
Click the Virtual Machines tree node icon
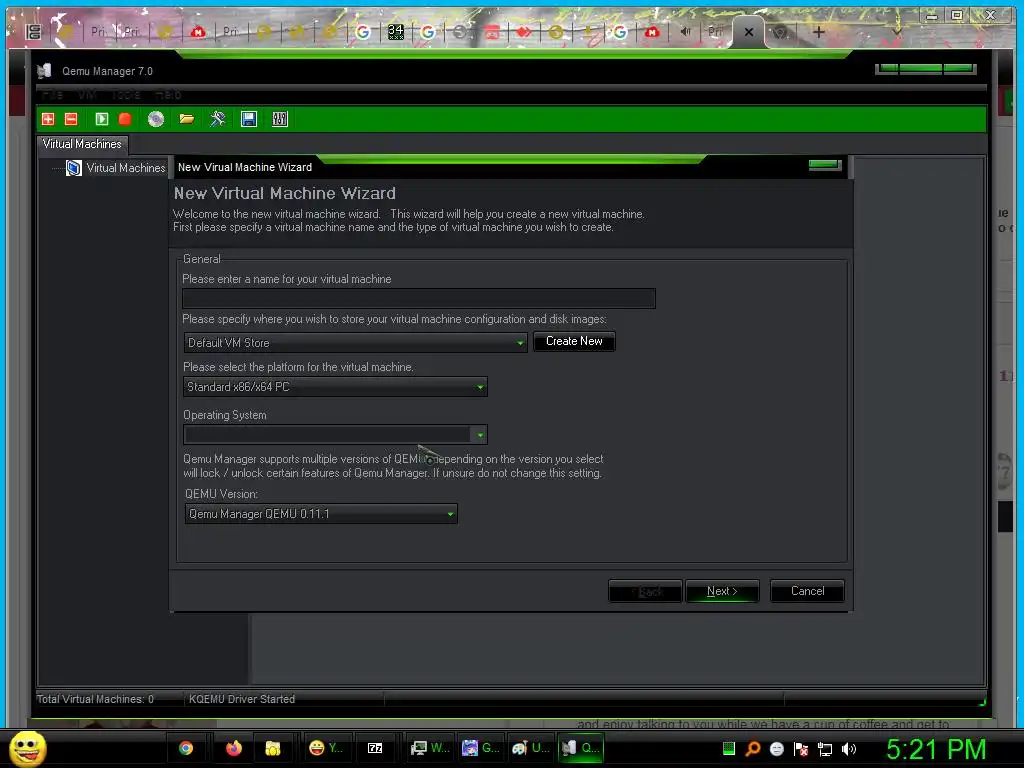pos(74,168)
